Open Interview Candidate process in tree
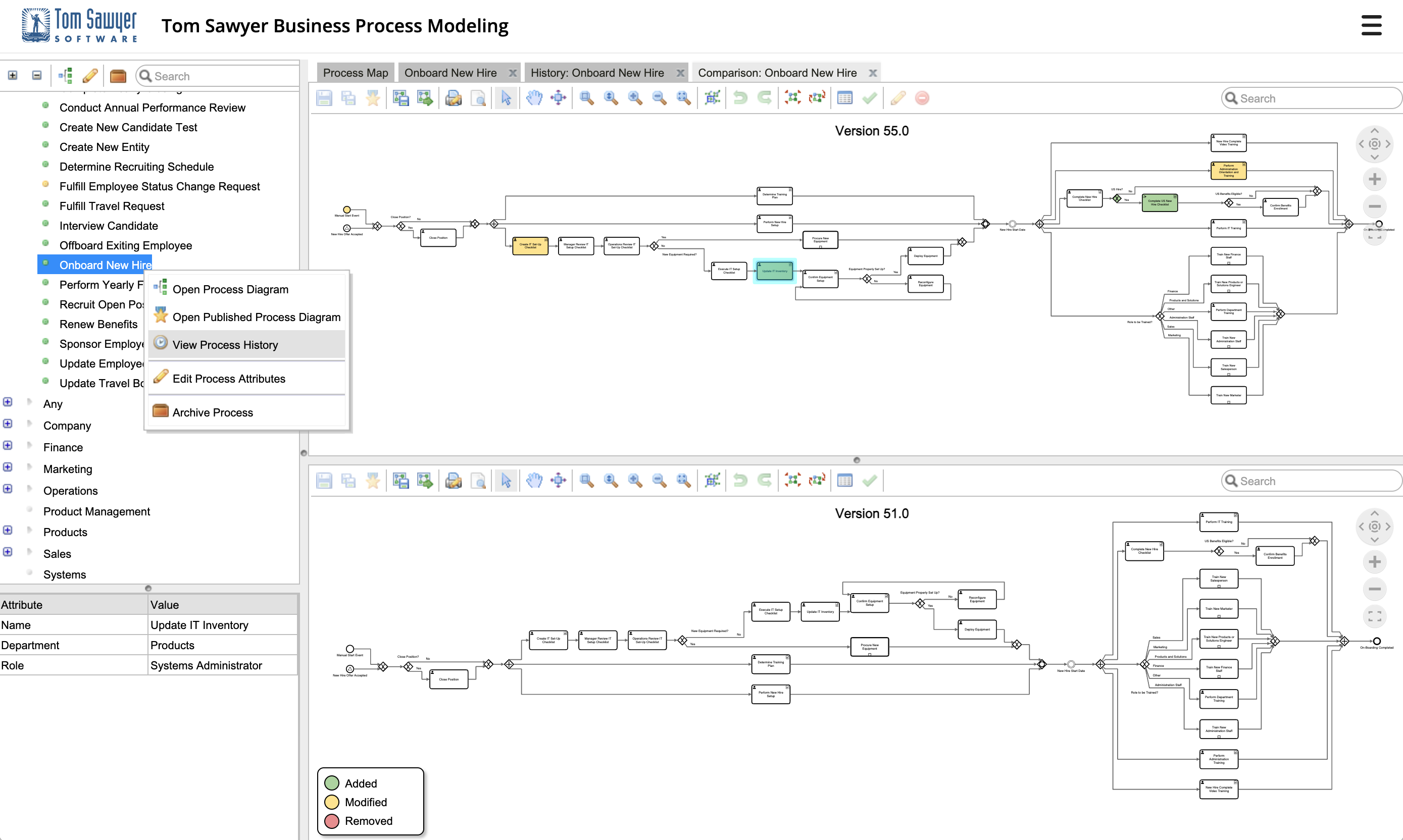1403x840 pixels. click(x=108, y=226)
